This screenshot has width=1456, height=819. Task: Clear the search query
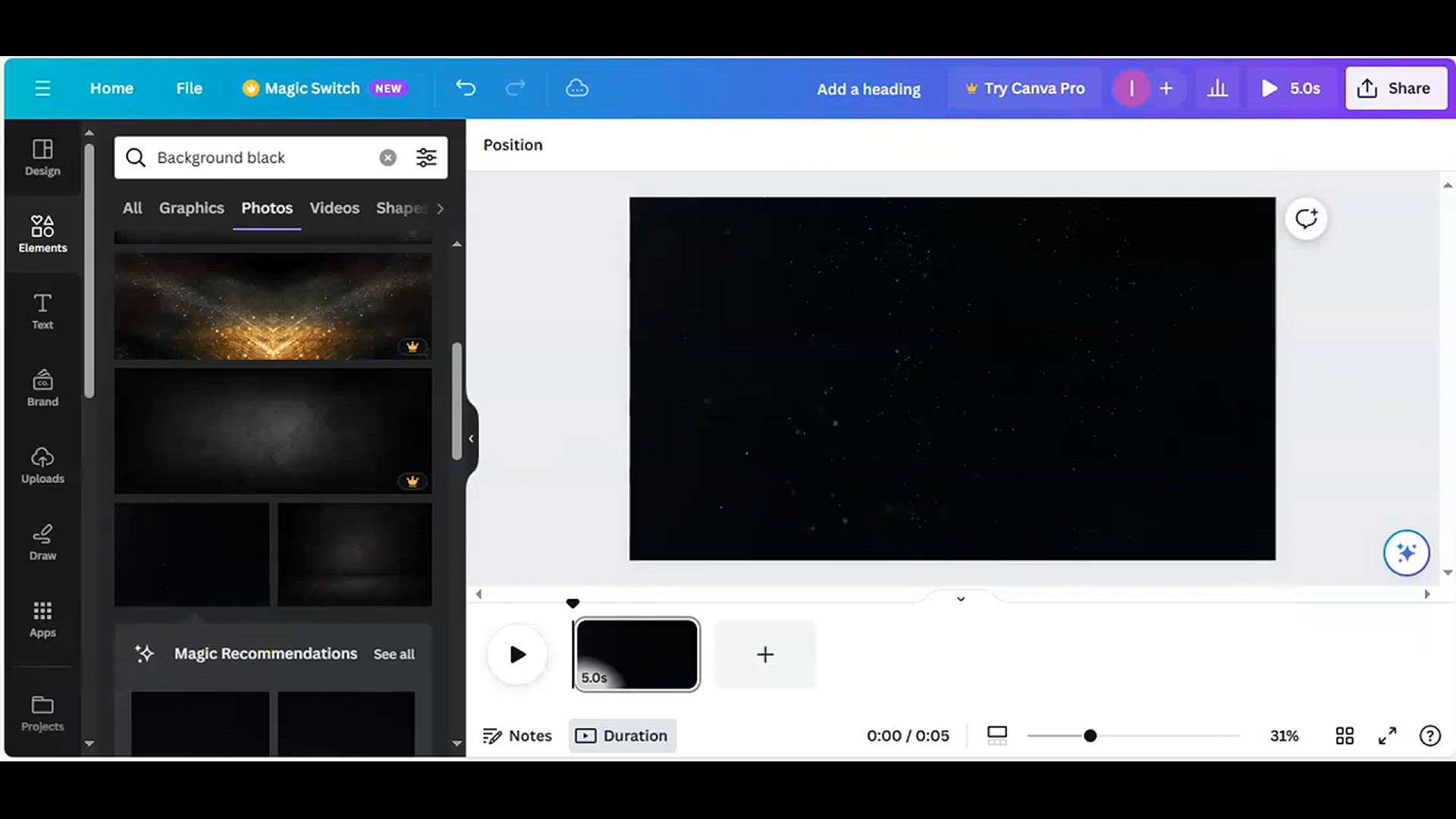(388, 158)
